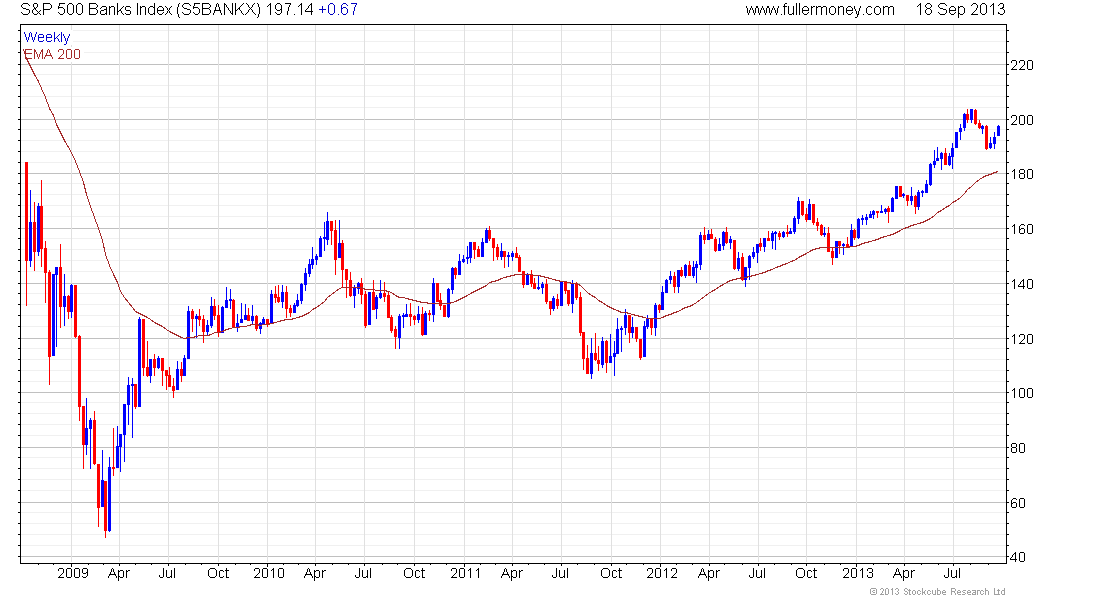Click the 200 price axis label

[x=1021, y=120]
